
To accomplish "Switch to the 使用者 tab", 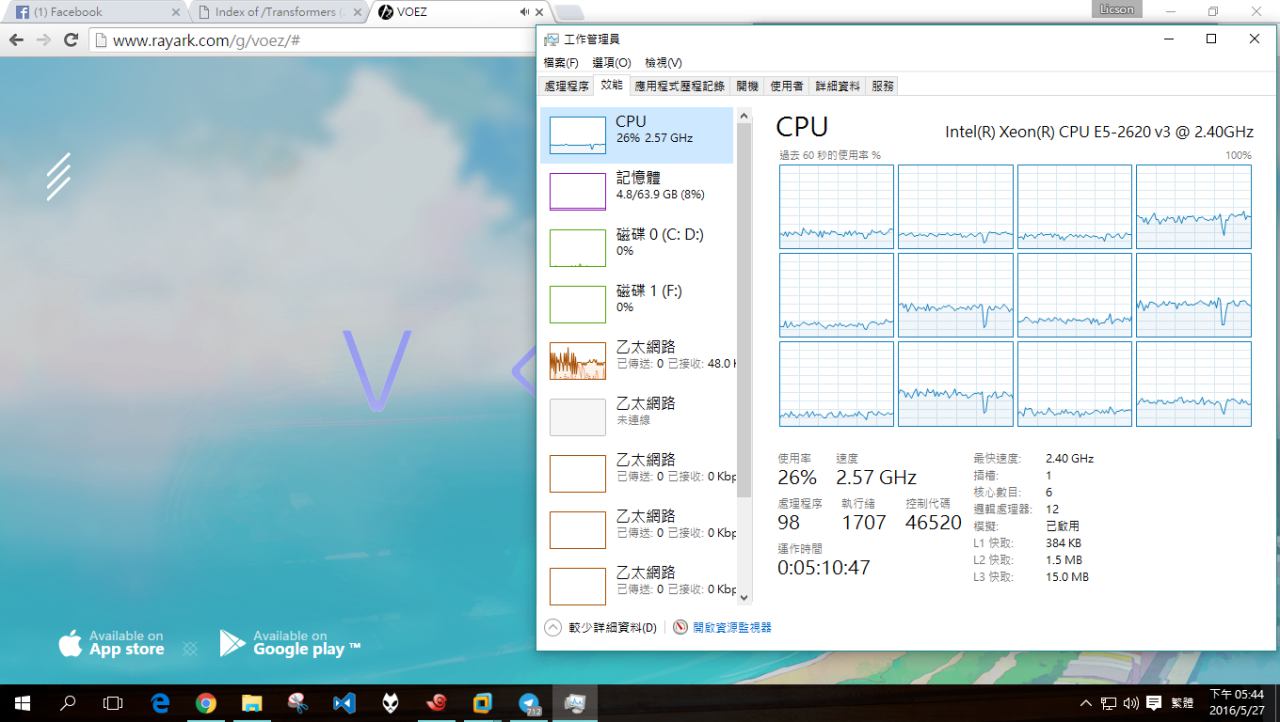I will pos(787,86).
